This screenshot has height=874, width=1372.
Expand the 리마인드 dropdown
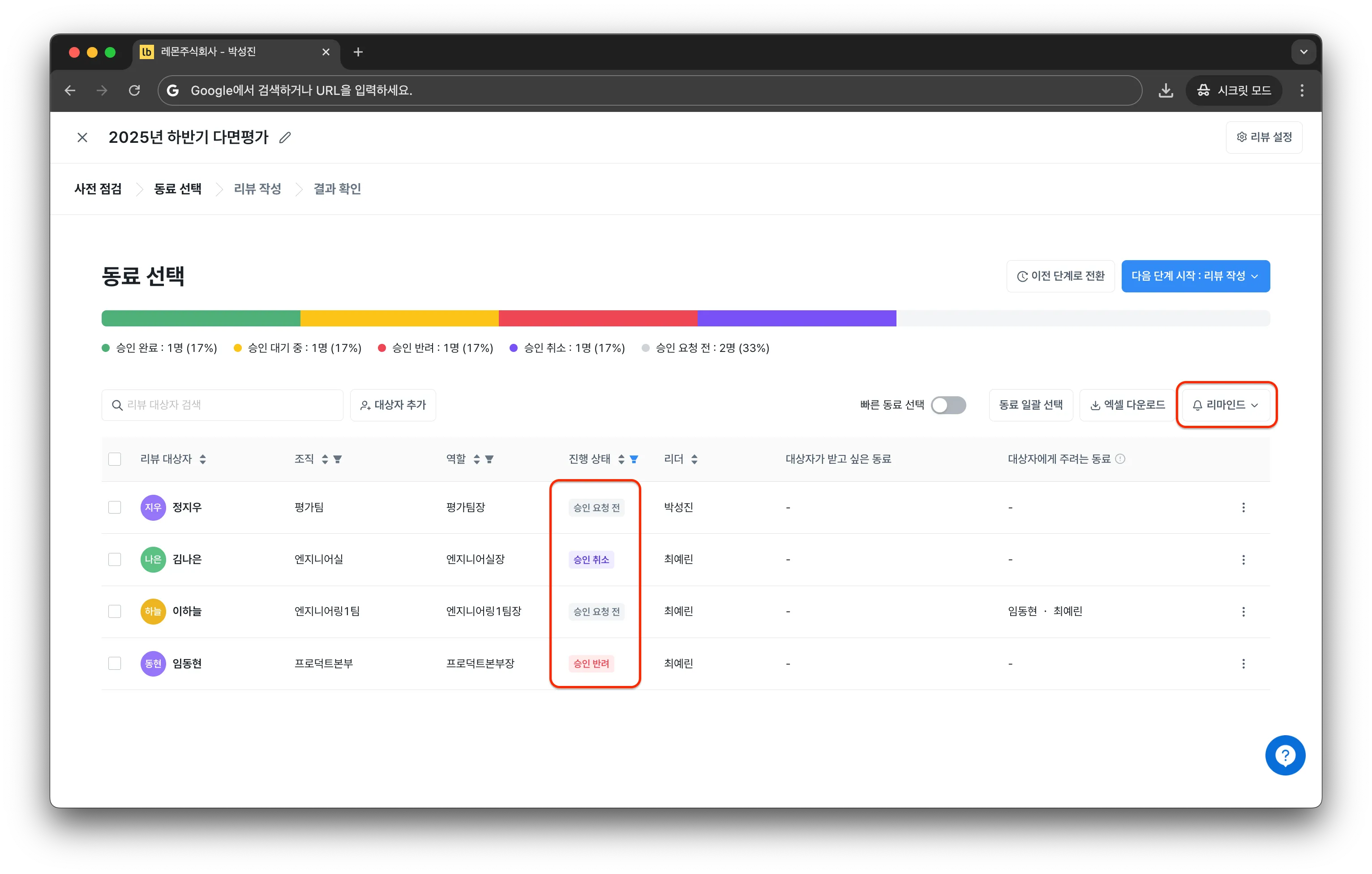pos(1226,404)
